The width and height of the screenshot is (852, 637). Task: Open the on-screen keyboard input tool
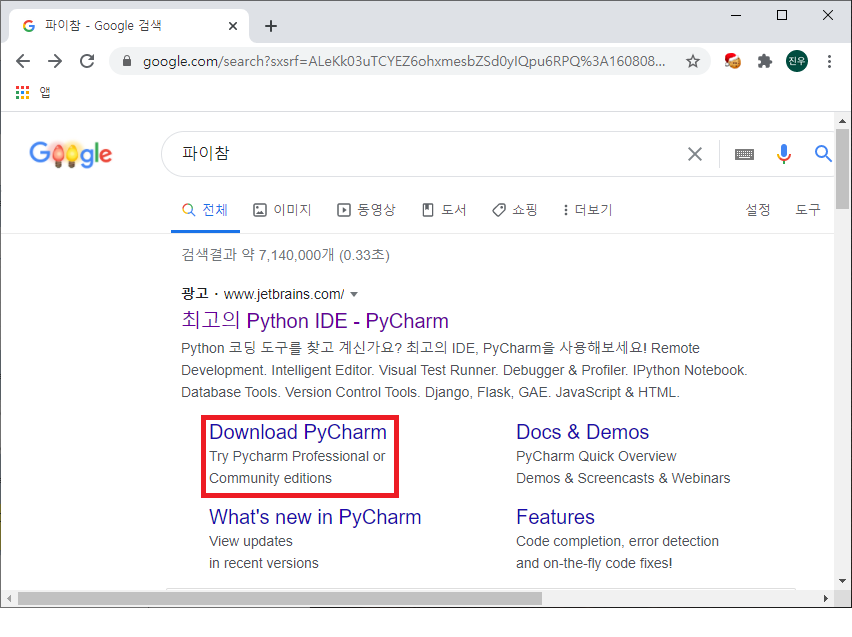[x=744, y=154]
